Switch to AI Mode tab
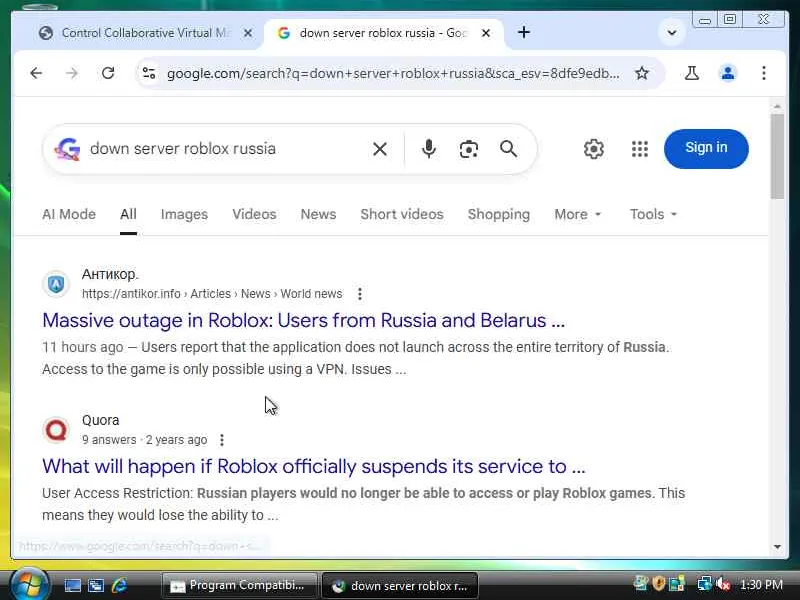 [69, 214]
